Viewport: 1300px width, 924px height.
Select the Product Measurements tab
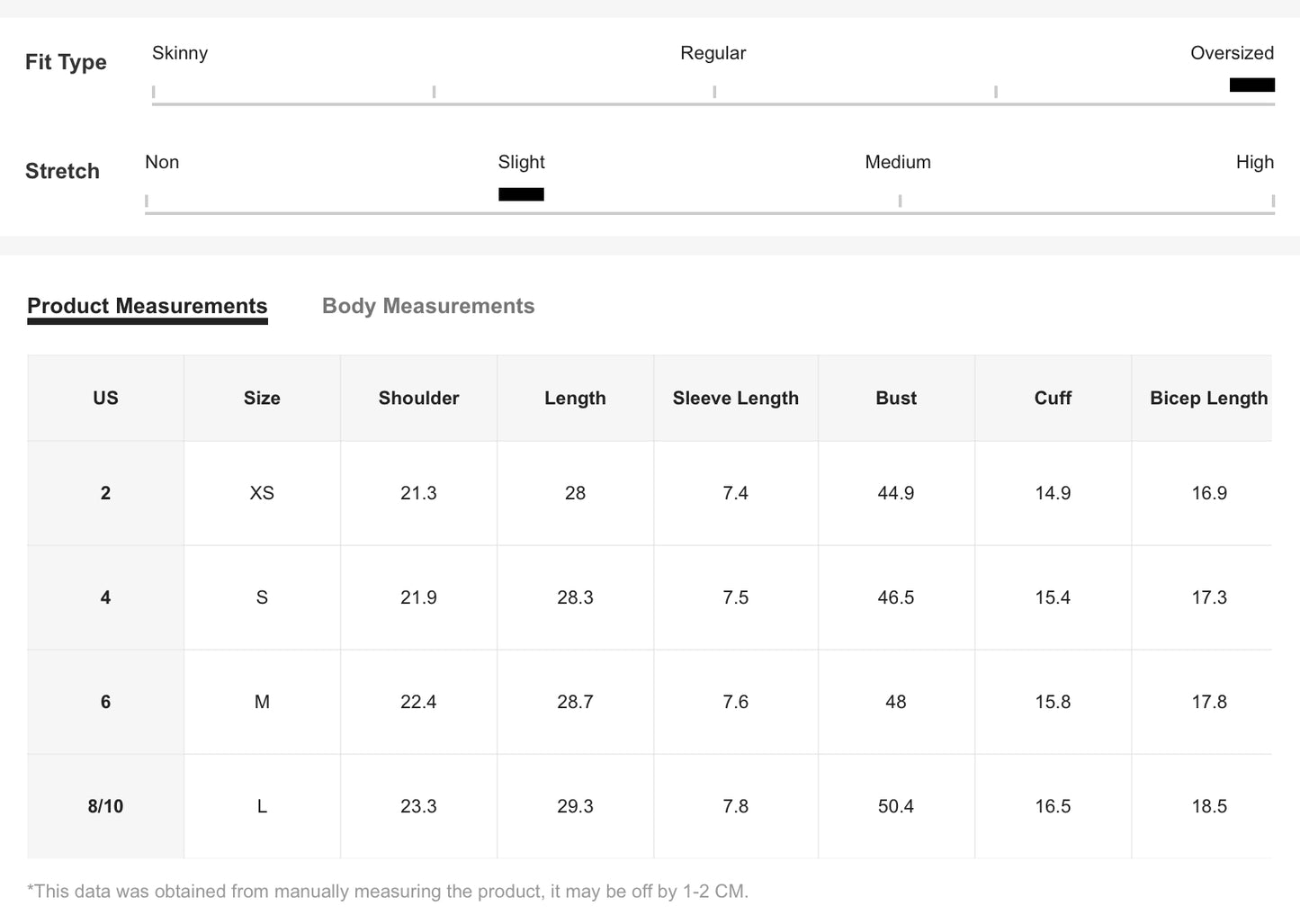coord(148,306)
